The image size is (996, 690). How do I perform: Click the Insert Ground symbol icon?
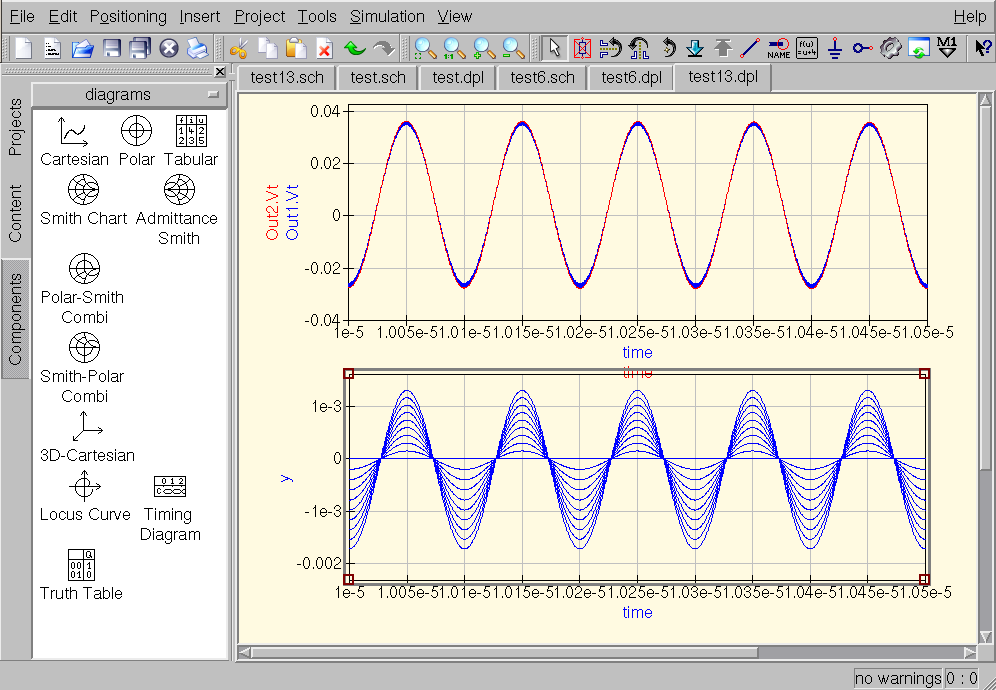pyautogui.click(x=835, y=48)
